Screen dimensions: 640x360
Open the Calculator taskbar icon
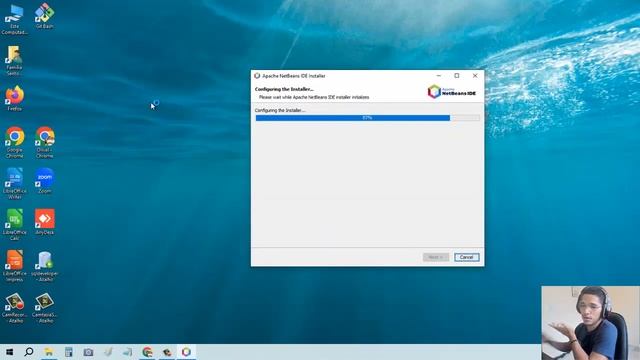point(69,352)
